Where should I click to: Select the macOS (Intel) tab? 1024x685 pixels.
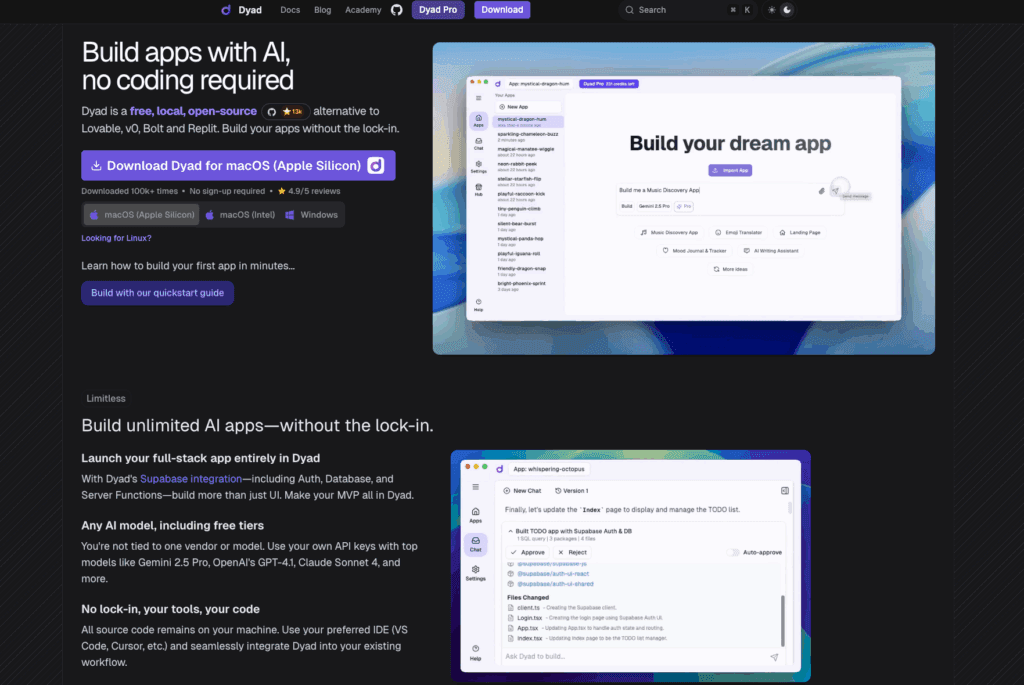[240, 215]
